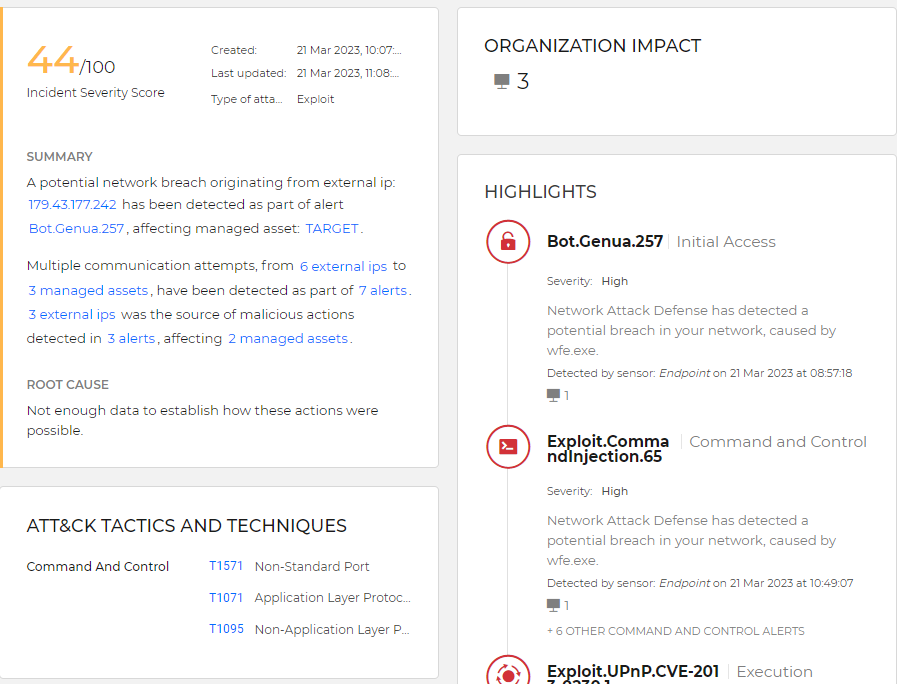Image resolution: width=897 pixels, height=684 pixels.
Task: Open technique T1571 Non-Standard Port
Action: [226, 566]
